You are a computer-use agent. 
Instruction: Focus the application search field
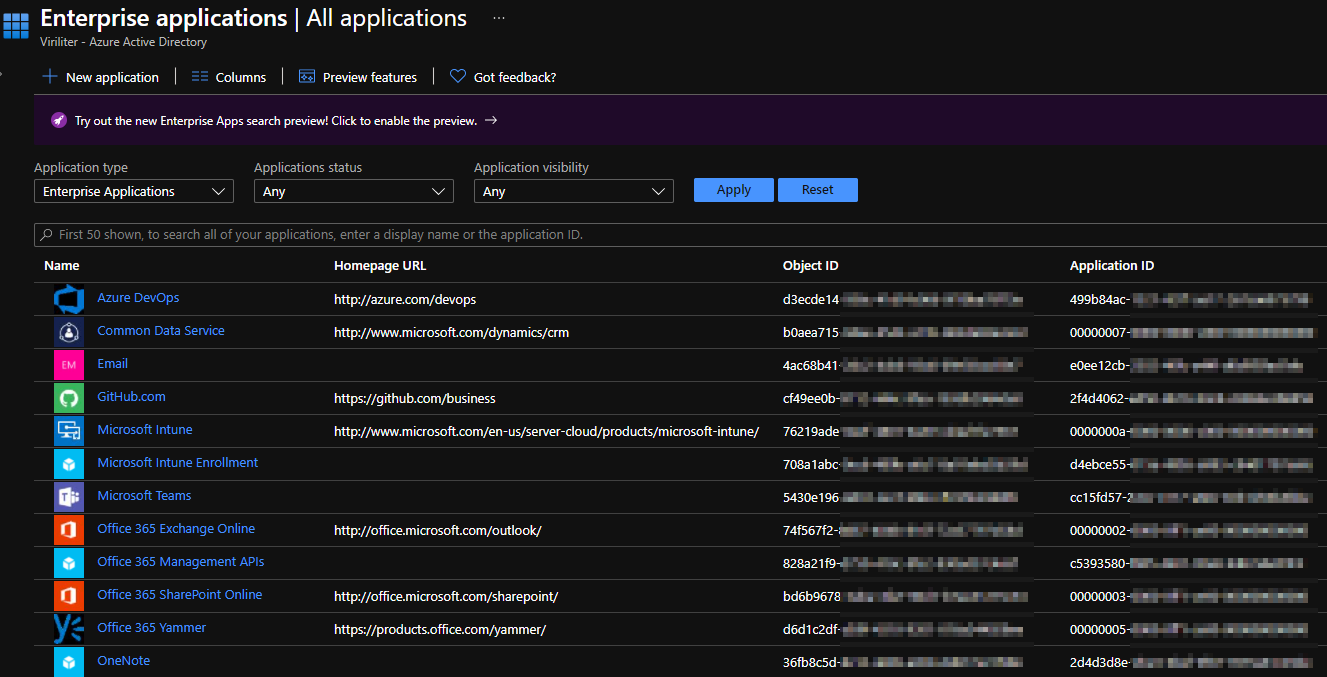click(680, 235)
